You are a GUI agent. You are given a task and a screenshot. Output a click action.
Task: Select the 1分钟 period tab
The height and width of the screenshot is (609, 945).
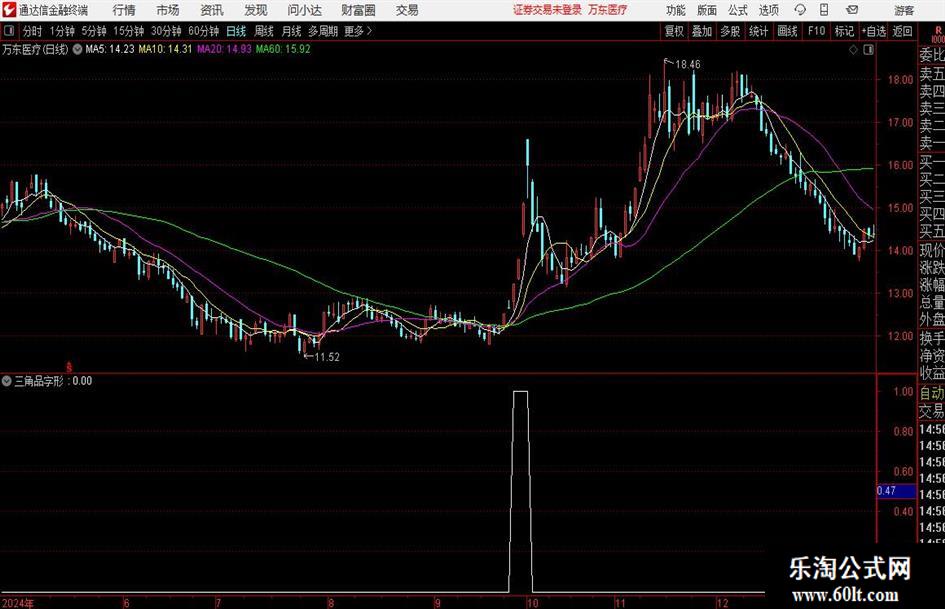pyautogui.click(x=62, y=31)
